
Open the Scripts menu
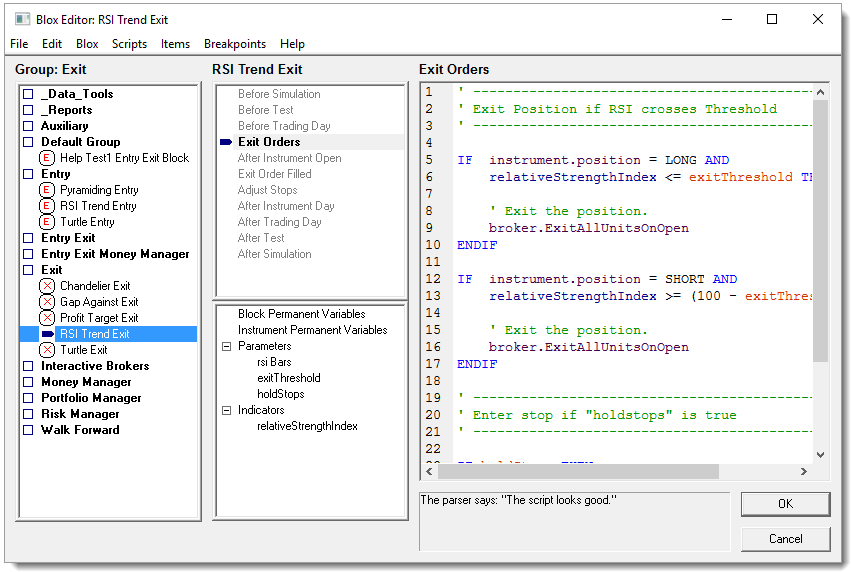tap(129, 44)
